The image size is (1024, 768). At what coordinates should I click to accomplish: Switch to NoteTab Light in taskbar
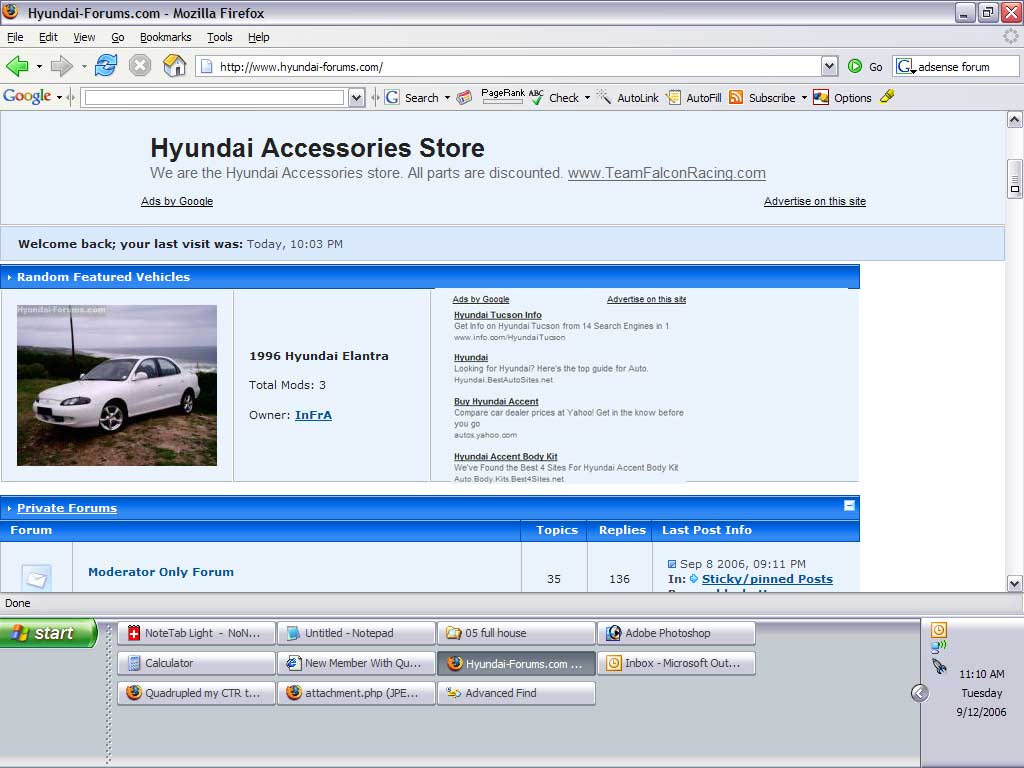click(x=197, y=633)
